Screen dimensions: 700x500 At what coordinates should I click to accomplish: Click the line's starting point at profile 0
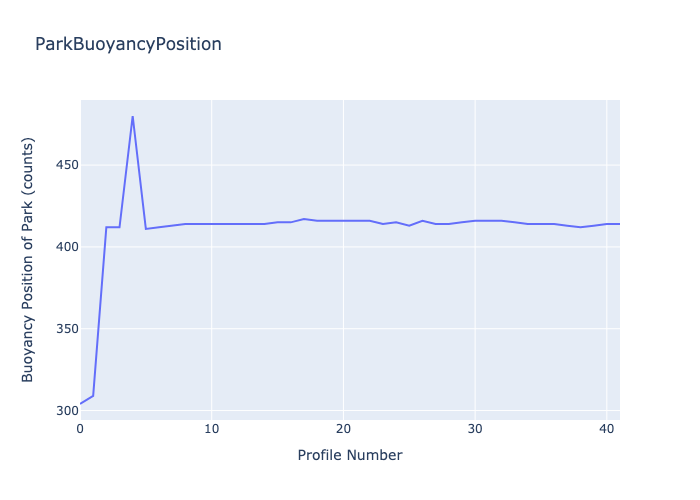[x=81, y=404]
